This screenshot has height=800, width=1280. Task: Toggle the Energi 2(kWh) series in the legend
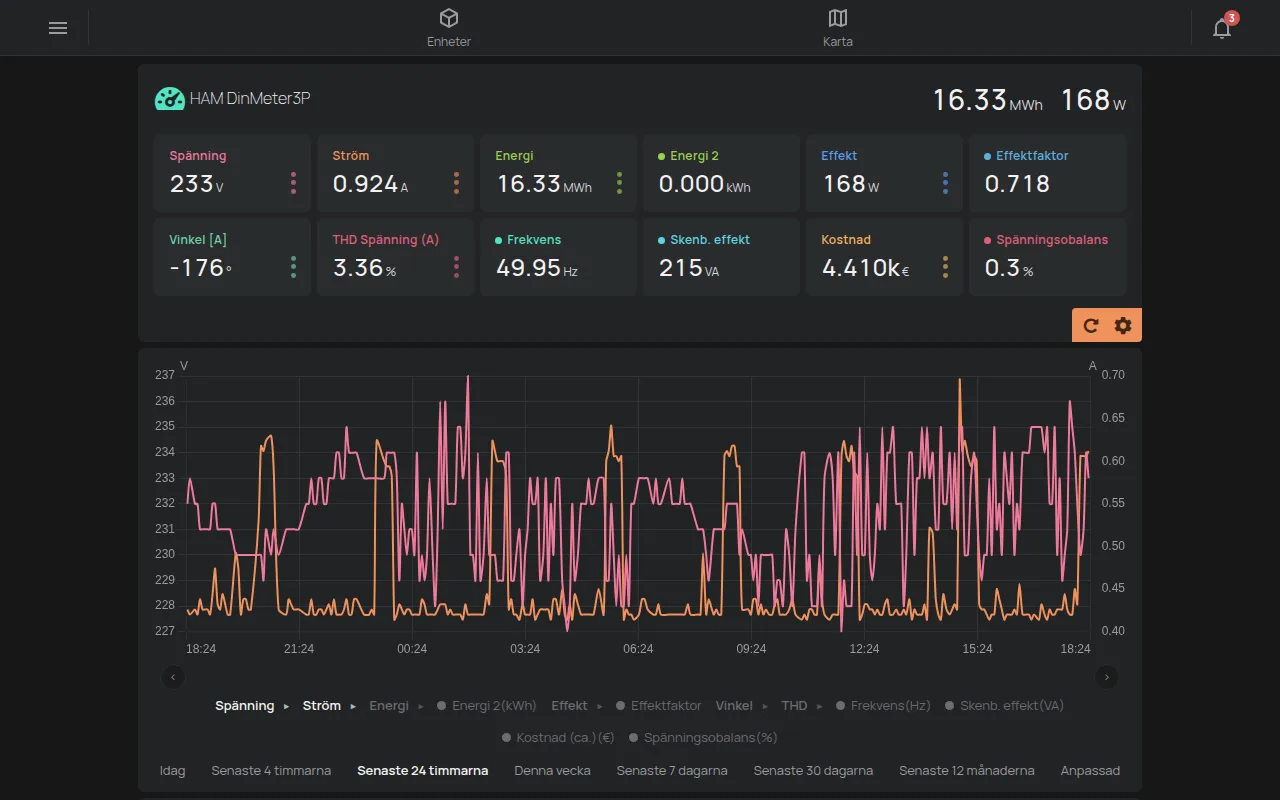coord(487,706)
